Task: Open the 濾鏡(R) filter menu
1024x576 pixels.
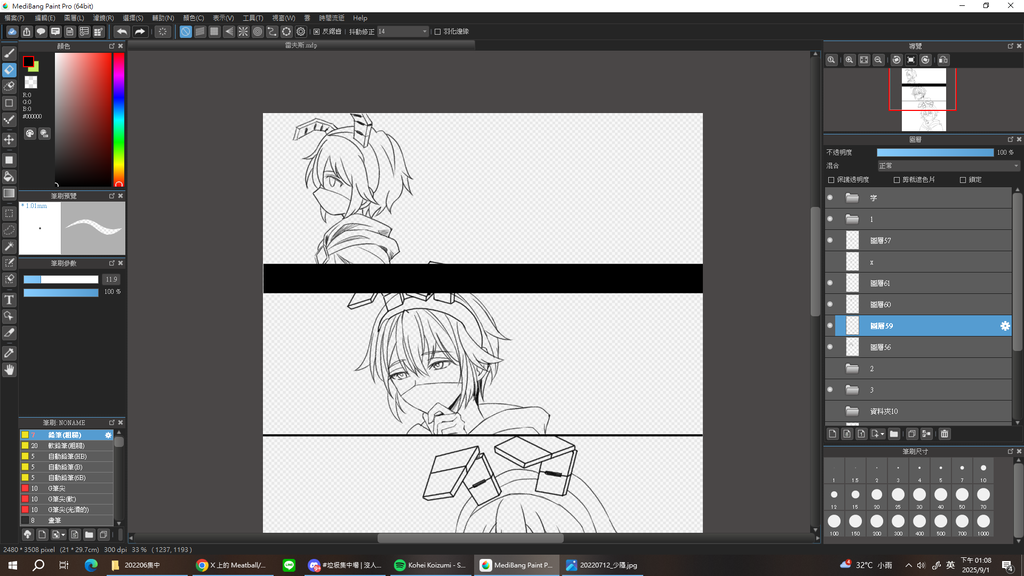Action: point(103,18)
